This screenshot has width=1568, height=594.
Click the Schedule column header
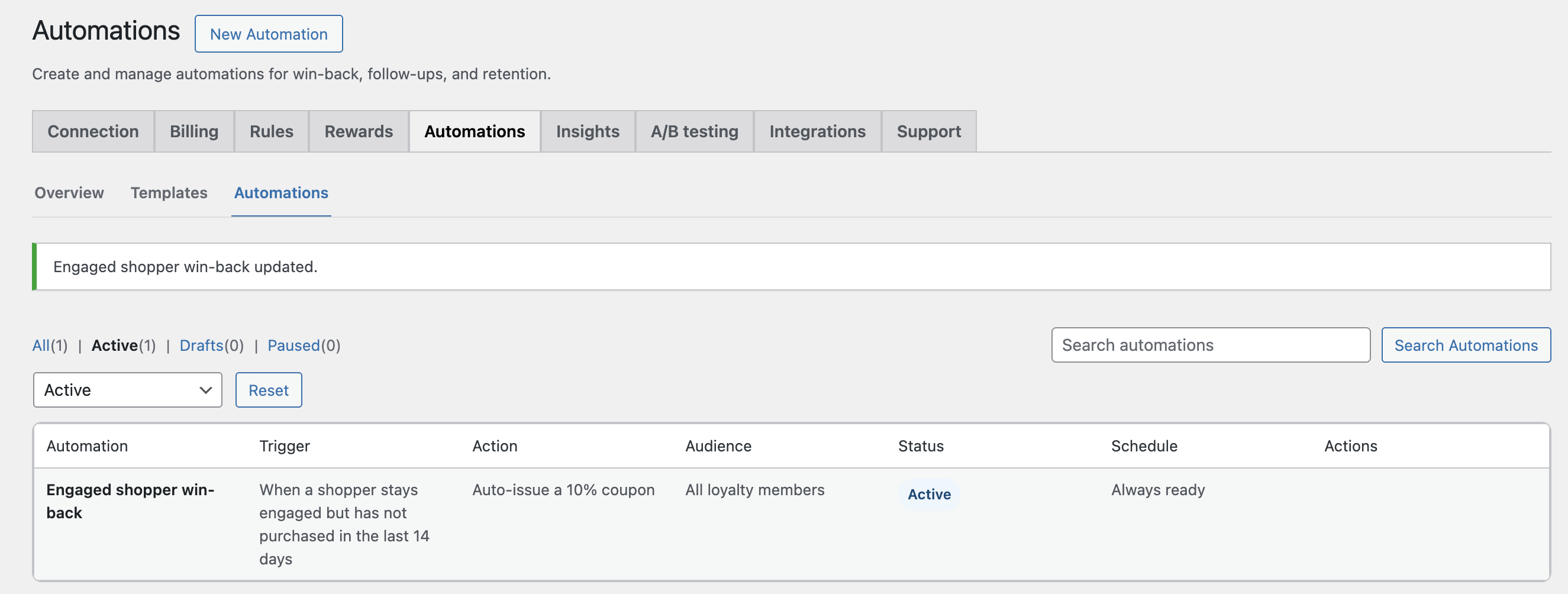click(1144, 446)
